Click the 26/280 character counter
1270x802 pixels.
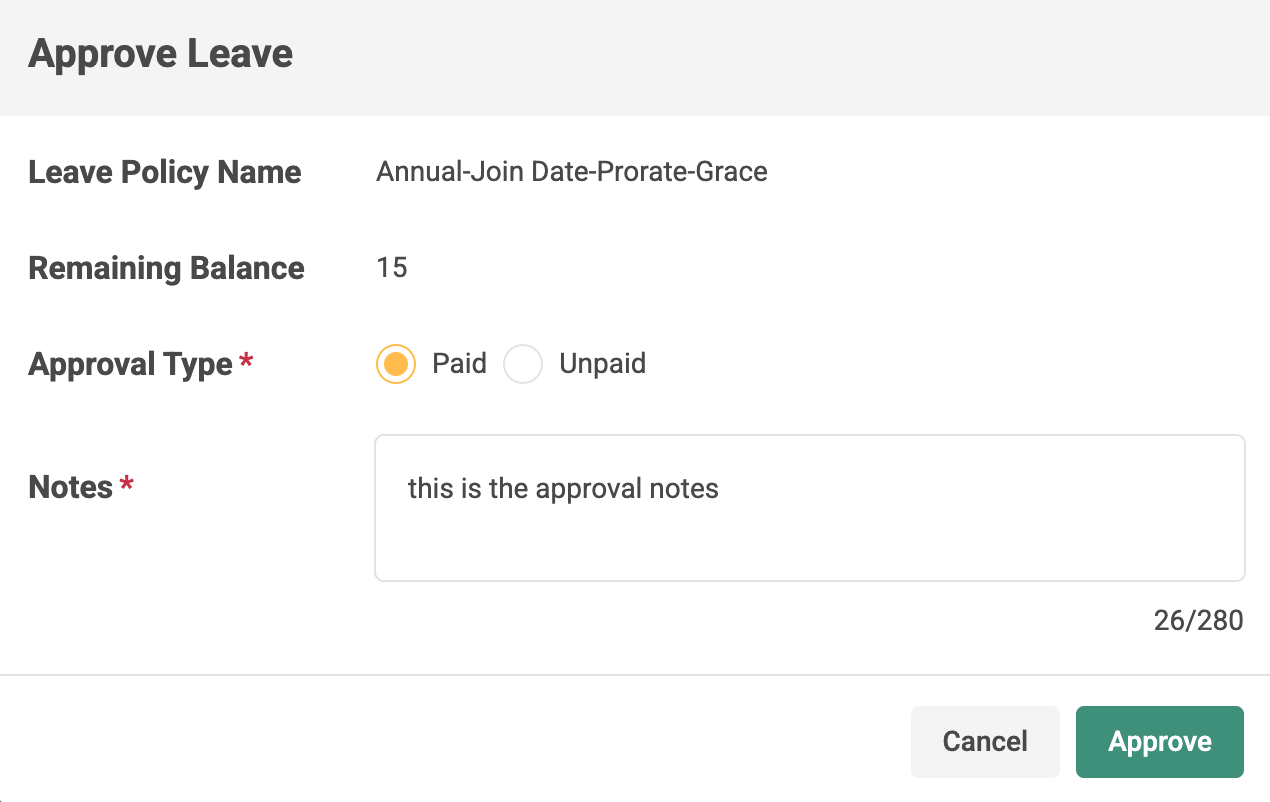(1198, 621)
